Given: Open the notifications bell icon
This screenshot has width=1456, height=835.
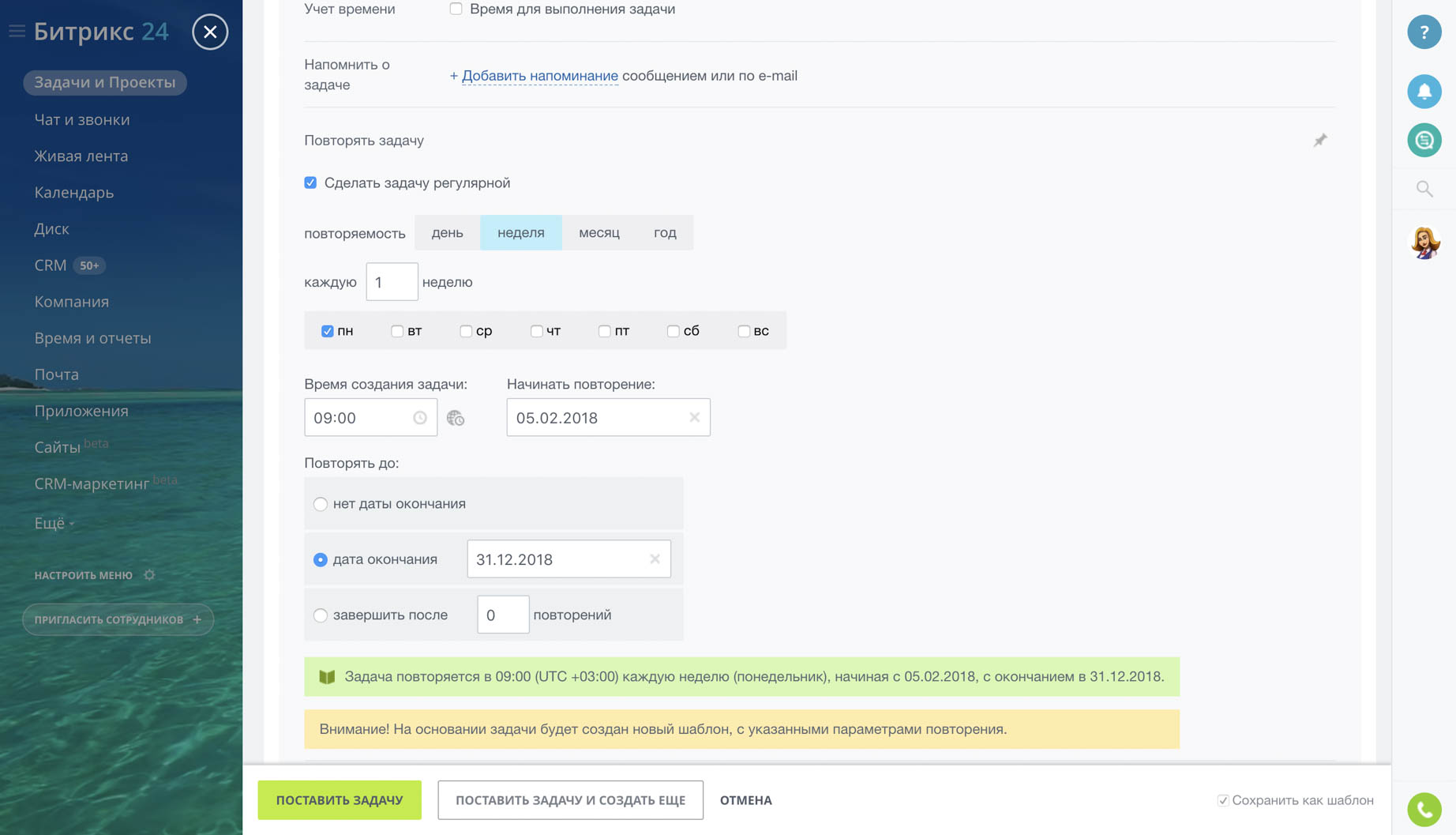Looking at the screenshot, I should click(1424, 92).
